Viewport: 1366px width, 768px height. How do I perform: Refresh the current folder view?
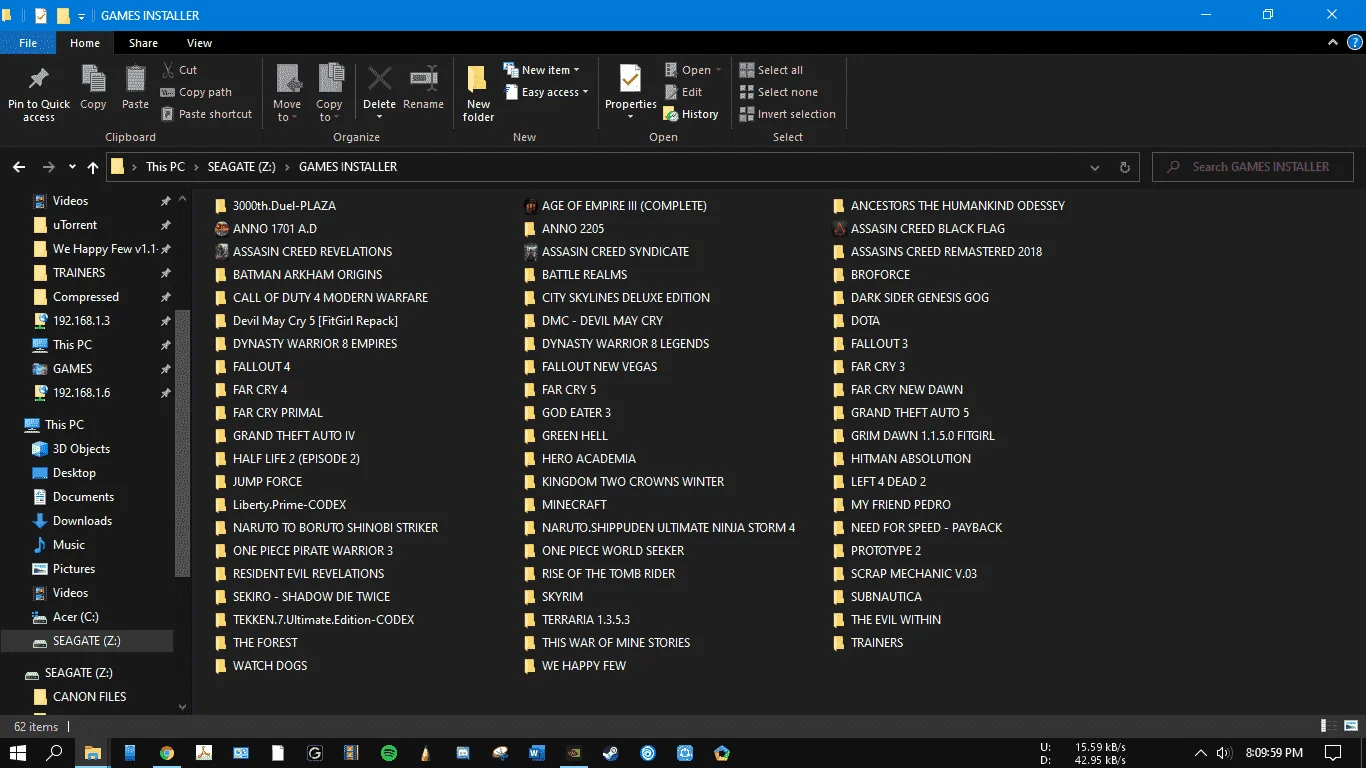[1125, 167]
